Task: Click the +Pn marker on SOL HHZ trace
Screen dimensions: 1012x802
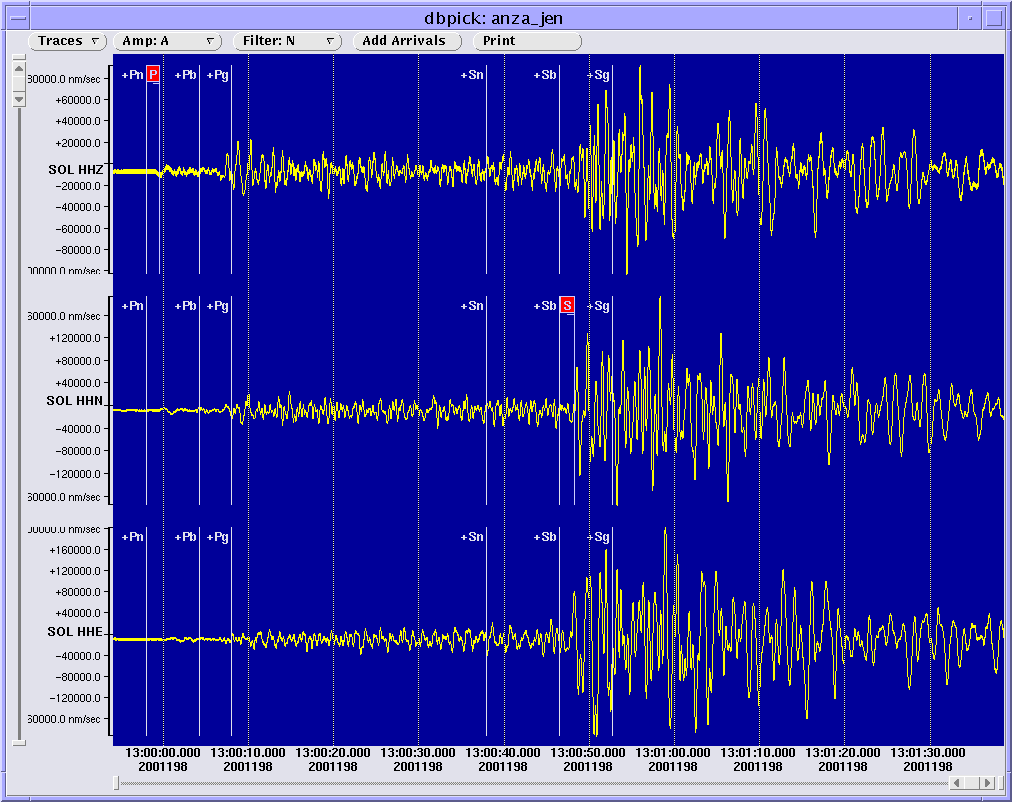Action: coord(132,75)
